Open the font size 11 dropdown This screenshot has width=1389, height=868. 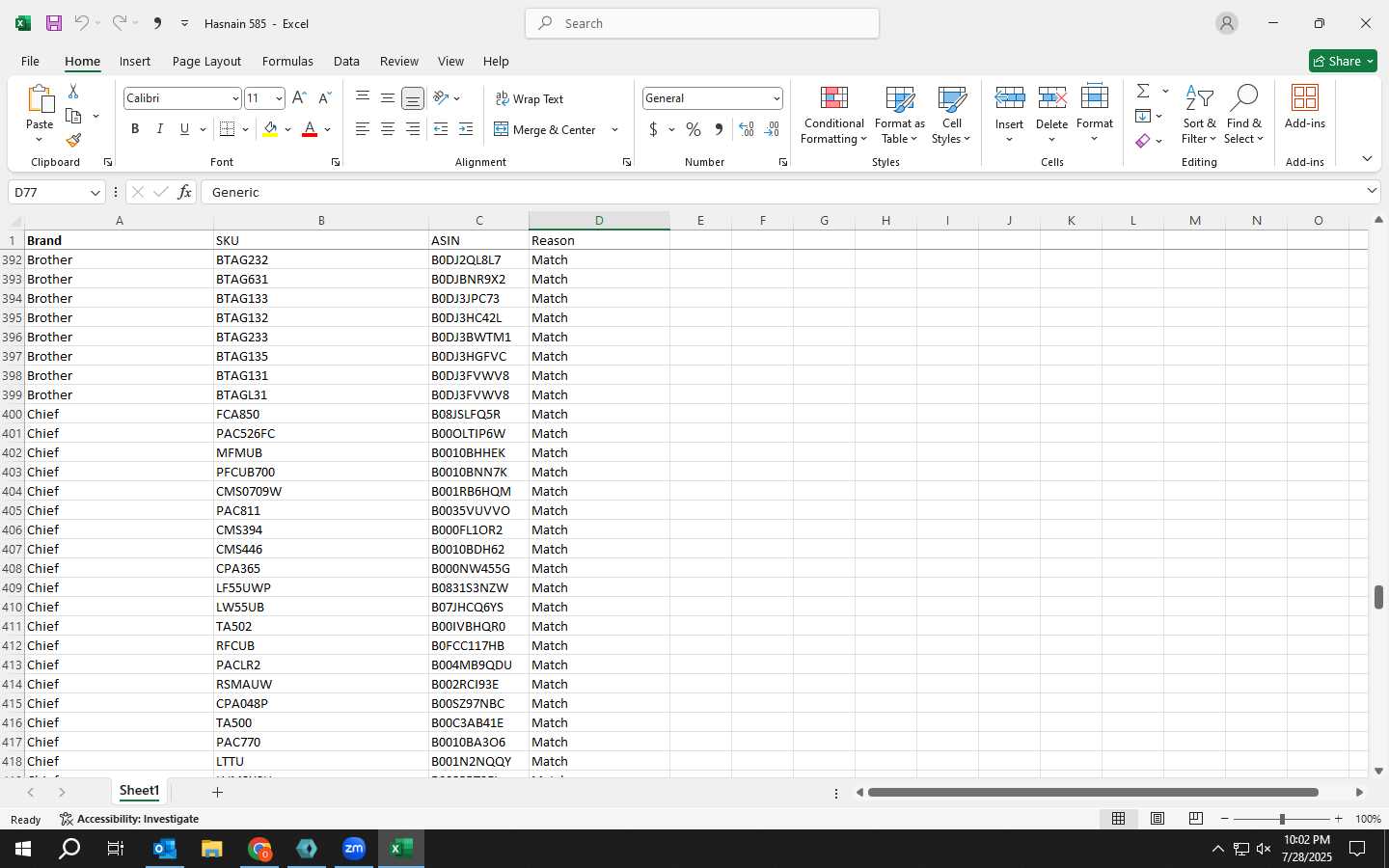(x=279, y=98)
